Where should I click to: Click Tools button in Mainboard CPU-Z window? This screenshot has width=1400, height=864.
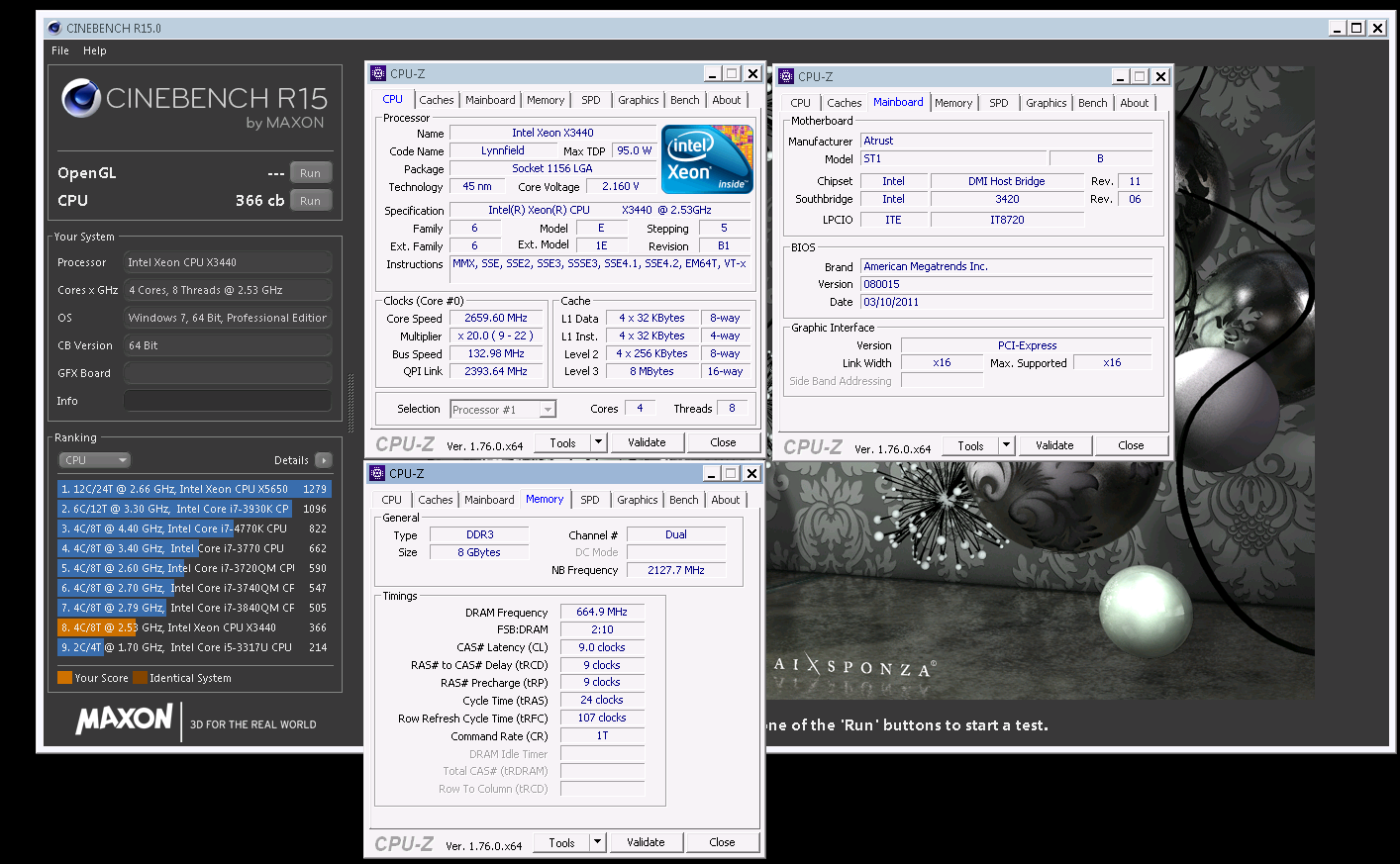[970, 445]
